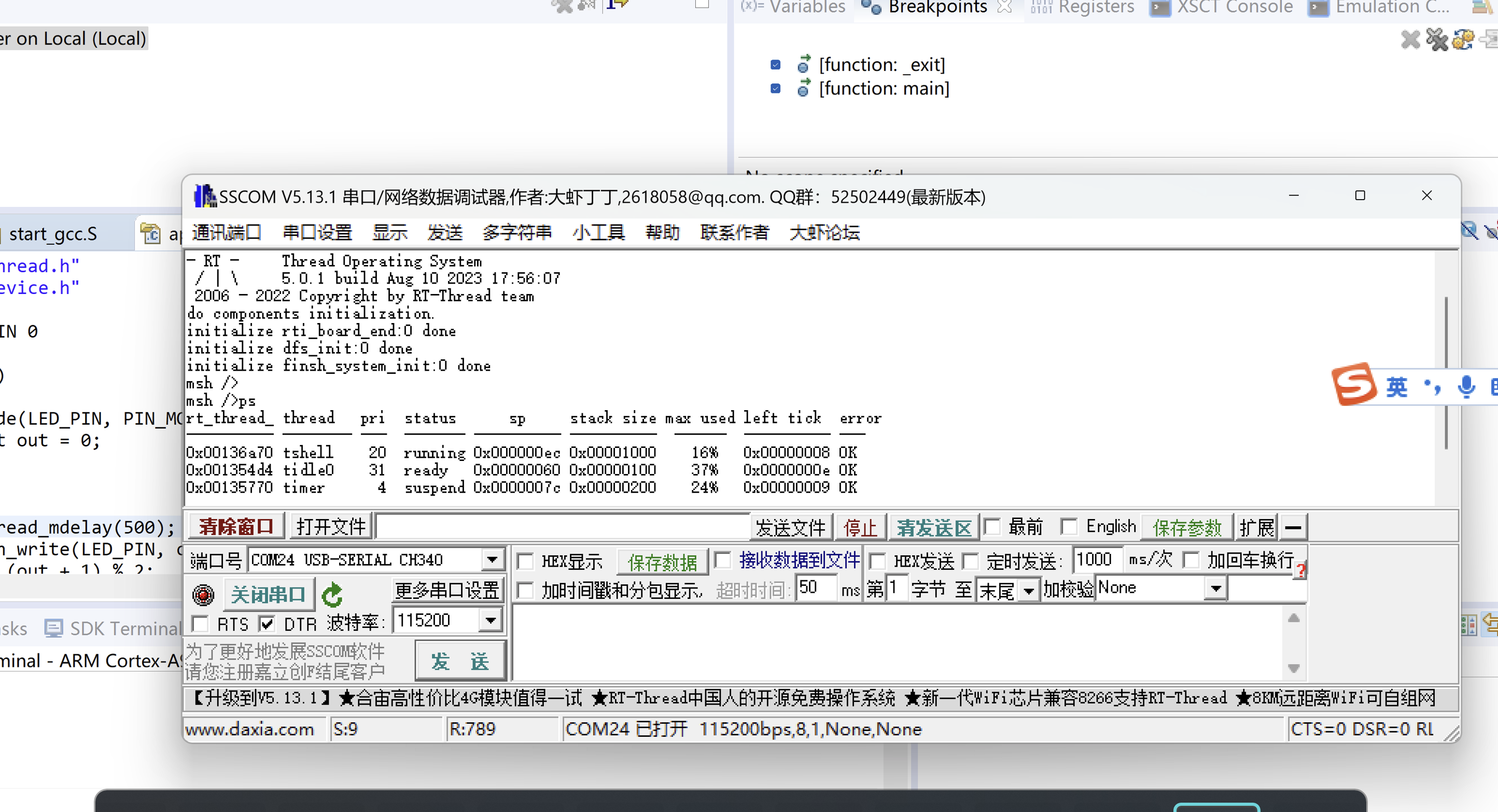Click the Sogou microphone voice input icon
The image size is (1498, 812).
[x=1466, y=387]
